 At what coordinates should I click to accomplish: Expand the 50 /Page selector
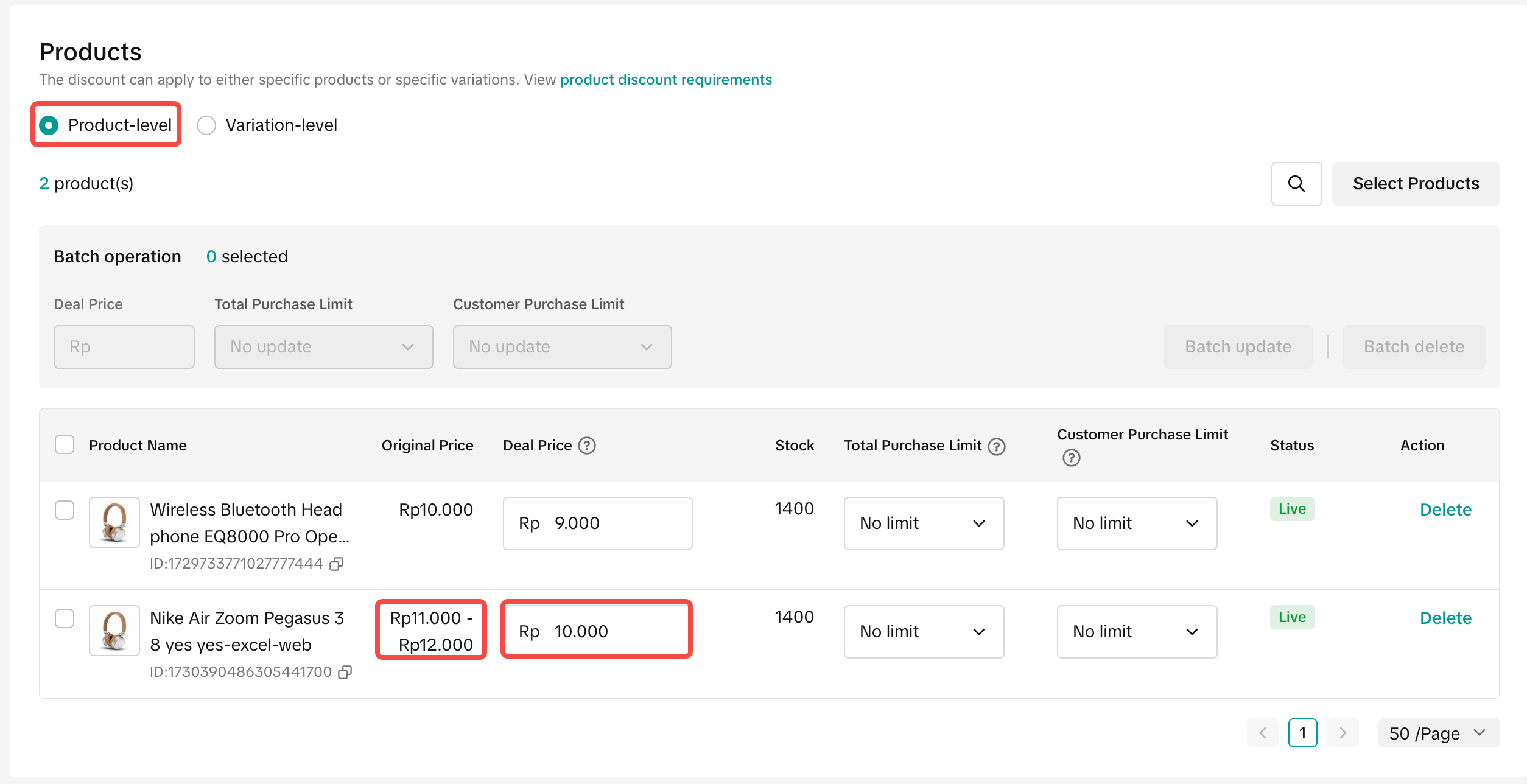tap(1438, 733)
